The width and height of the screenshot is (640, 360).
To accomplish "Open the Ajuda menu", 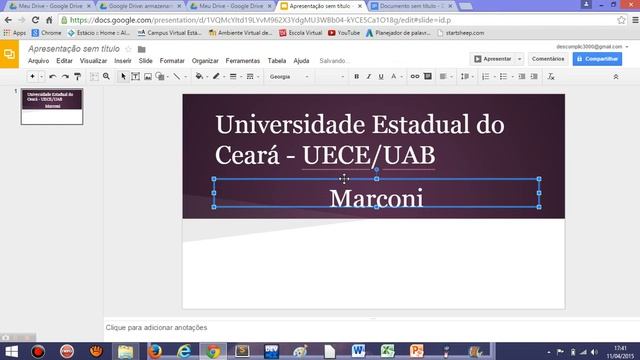I will (x=301, y=61).
